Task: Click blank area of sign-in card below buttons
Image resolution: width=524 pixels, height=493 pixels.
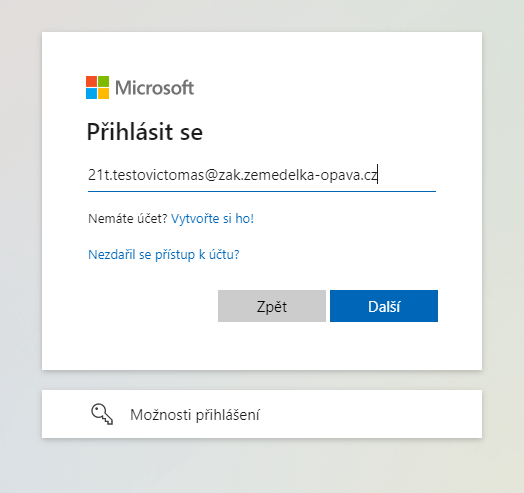Action: (262, 348)
